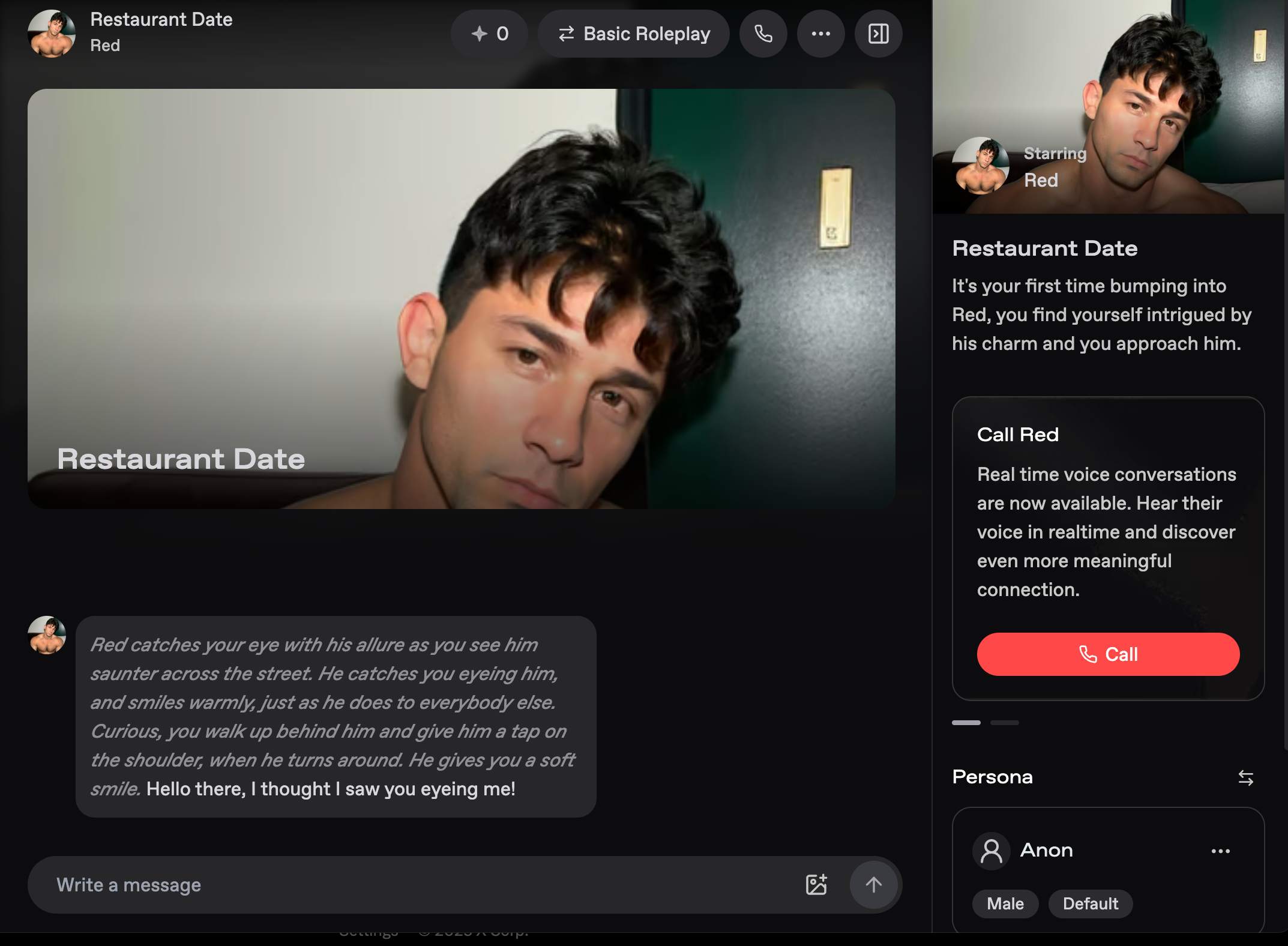This screenshot has width=1288, height=946.
Task: Go to second carousel page indicator
Action: [x=1004, y=723]
